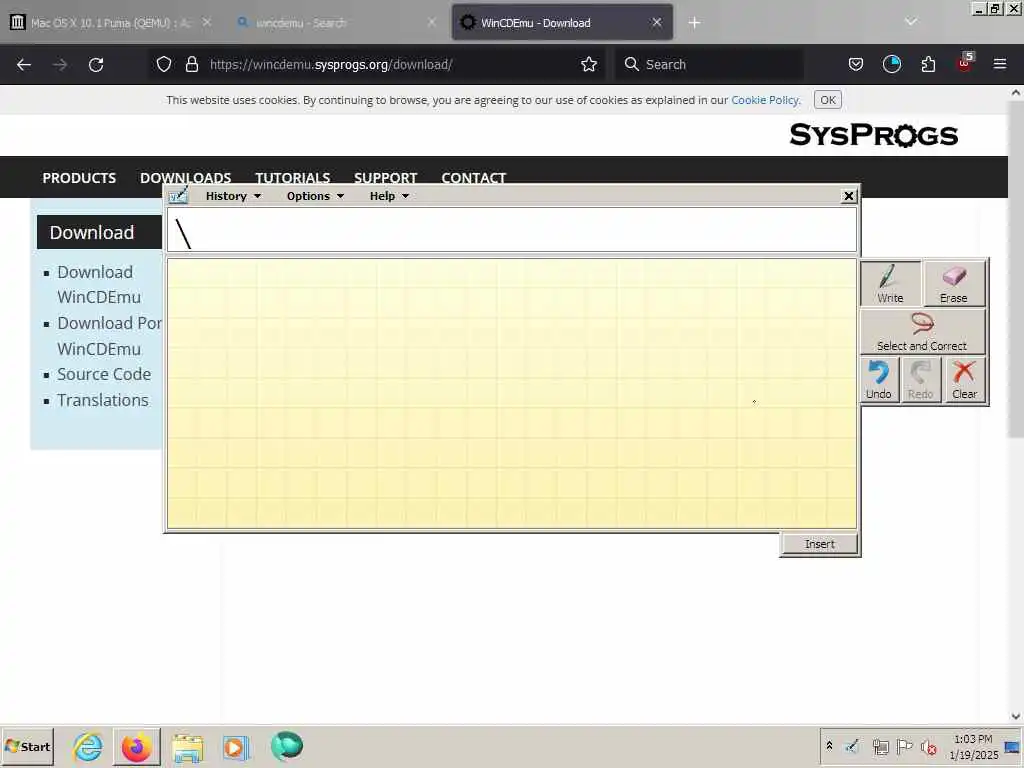Click the Firefox taskbar button
The image size is (1024, 768).
pyautogui.click(x=136, y=746)
